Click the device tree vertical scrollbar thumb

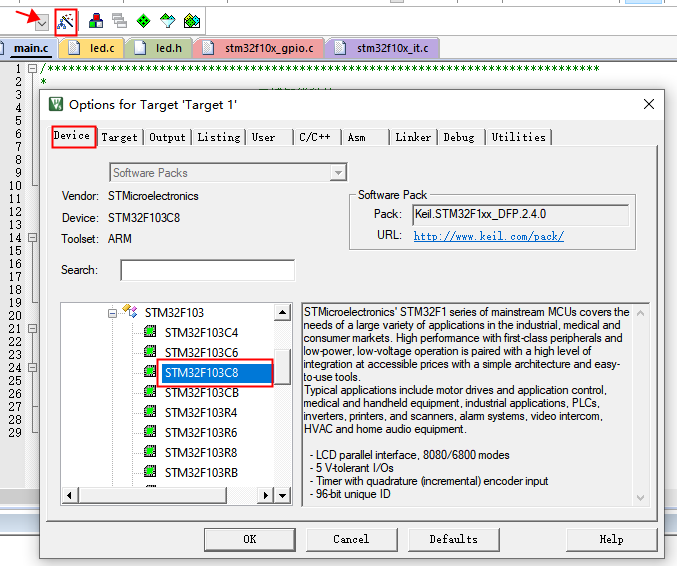(x=282, y=367)
